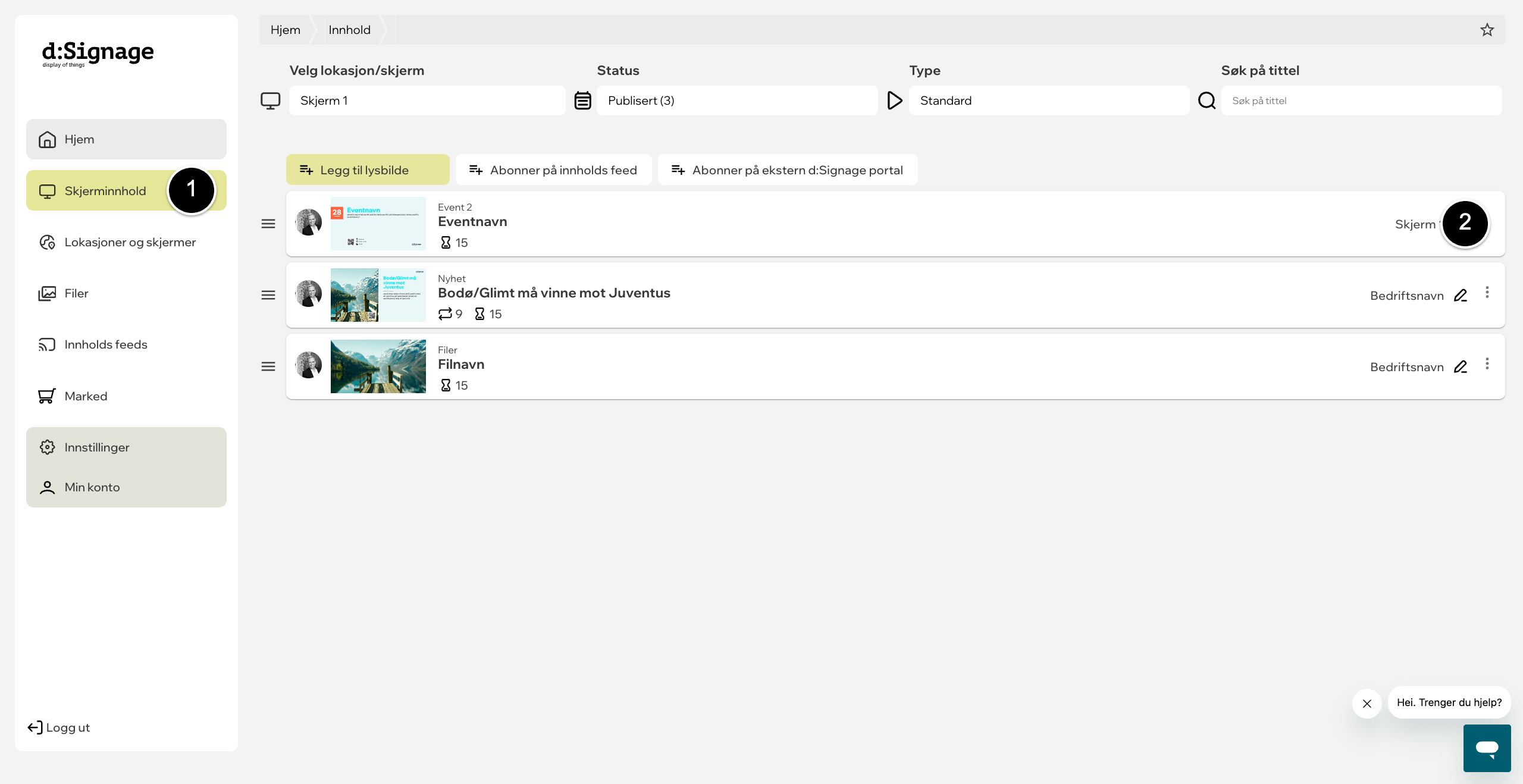The height and width of the screenshot is (784, 1523).
Task: Open Filer in the sidebar
Action: coord(126,293)
